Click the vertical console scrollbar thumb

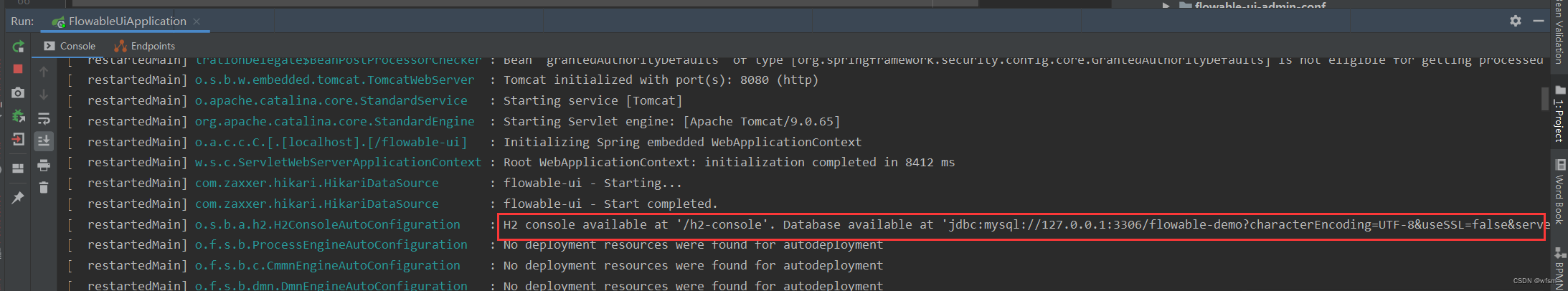(x=1545, y=98)
